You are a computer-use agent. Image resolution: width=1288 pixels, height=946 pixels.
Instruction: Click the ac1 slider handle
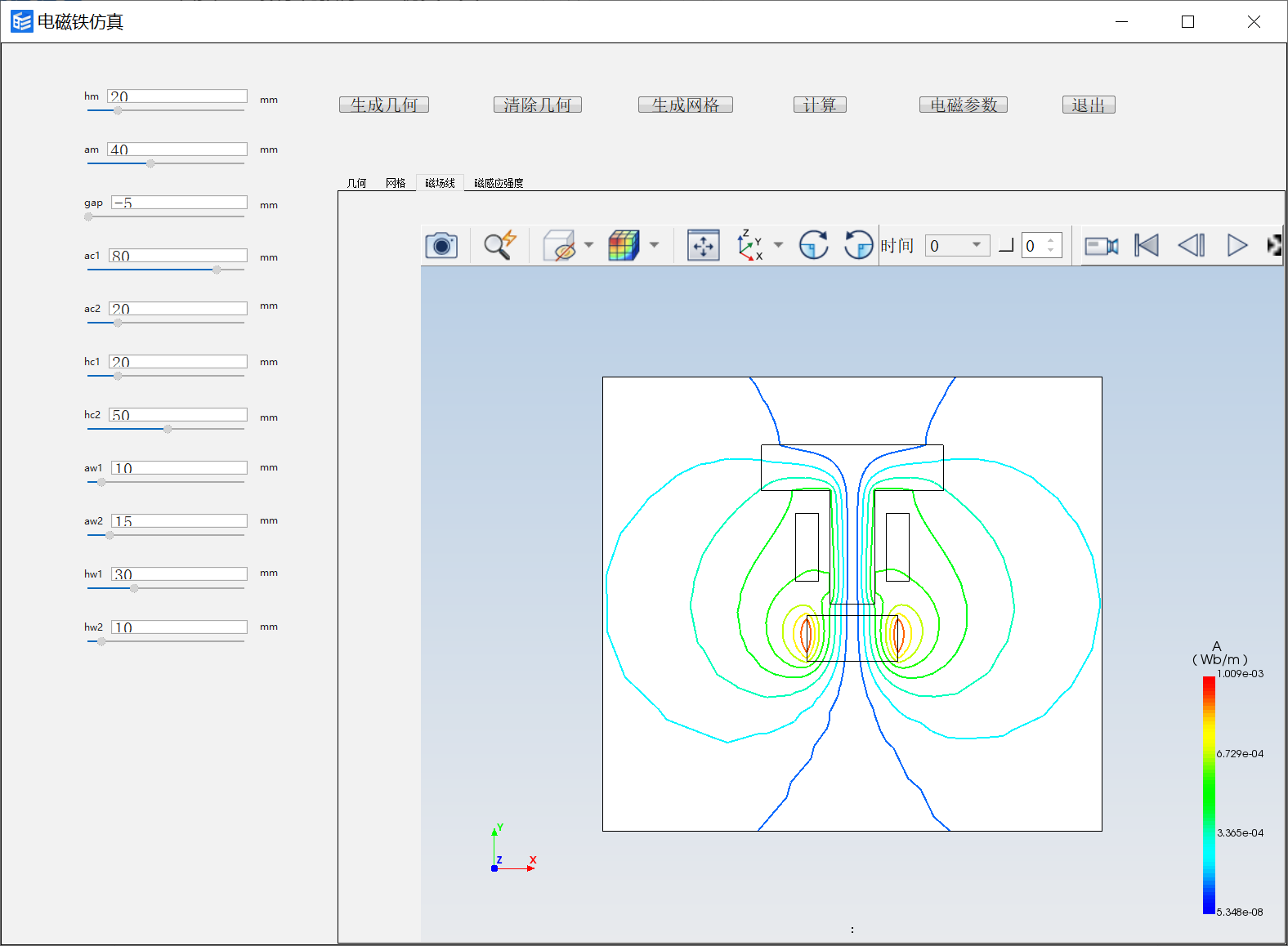[x=217, y=270]
